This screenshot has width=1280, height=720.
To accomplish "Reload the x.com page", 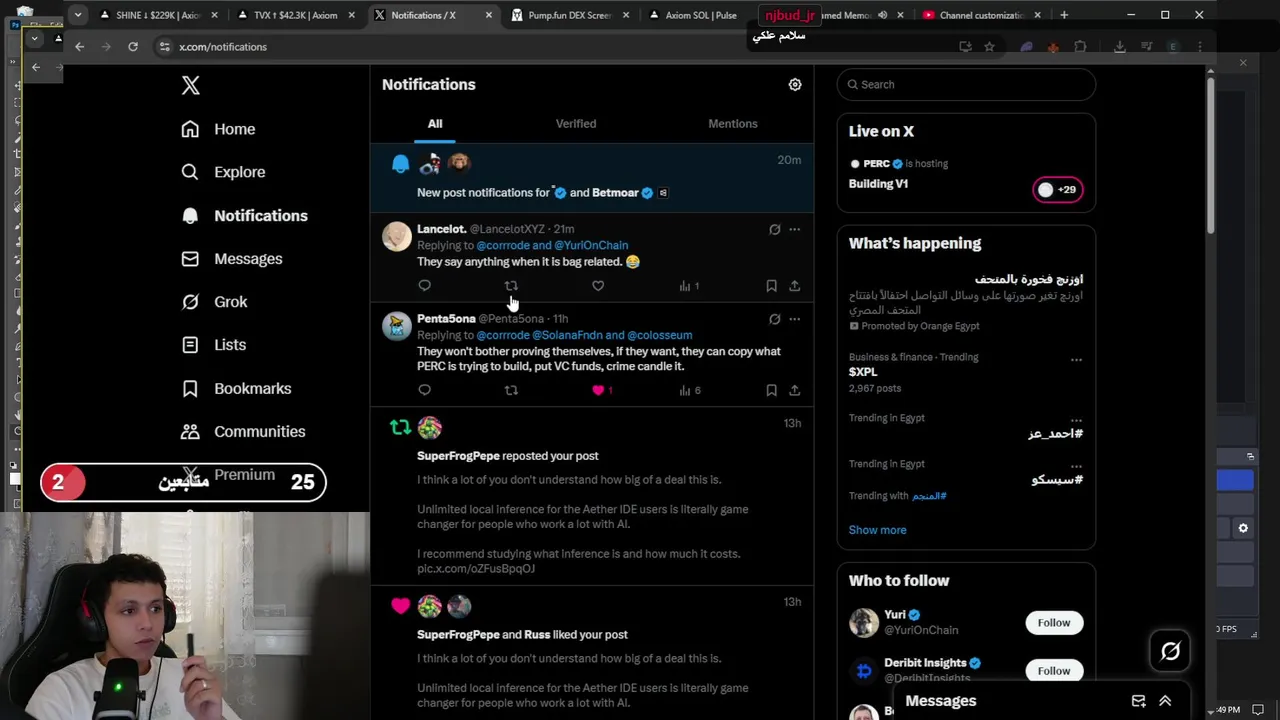I will coord(133,47).
